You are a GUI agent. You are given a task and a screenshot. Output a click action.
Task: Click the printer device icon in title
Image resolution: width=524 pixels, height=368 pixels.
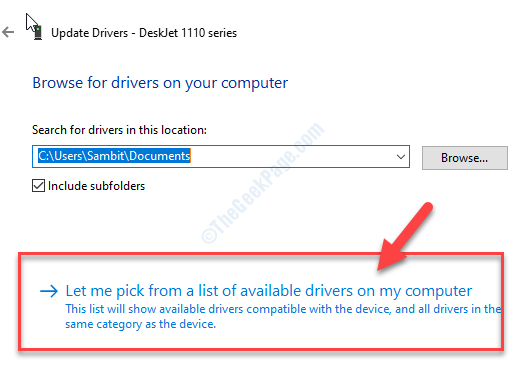[x=38, y=33]
